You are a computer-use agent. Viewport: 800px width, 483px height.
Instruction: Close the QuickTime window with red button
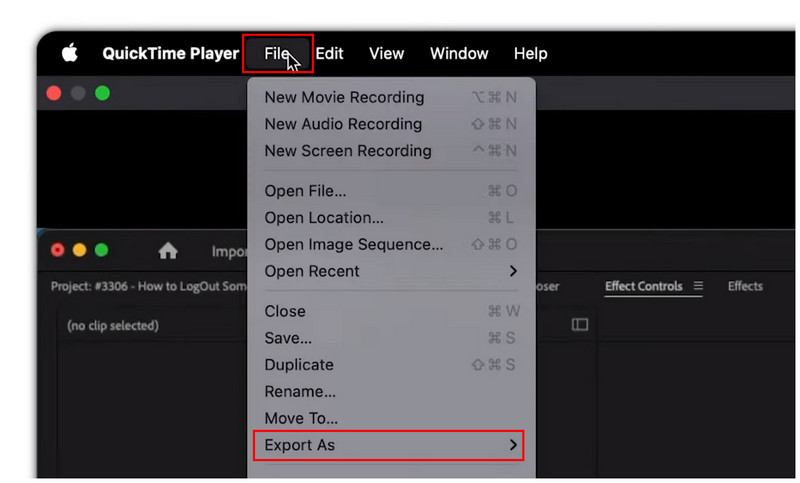[x=54, y=93]
